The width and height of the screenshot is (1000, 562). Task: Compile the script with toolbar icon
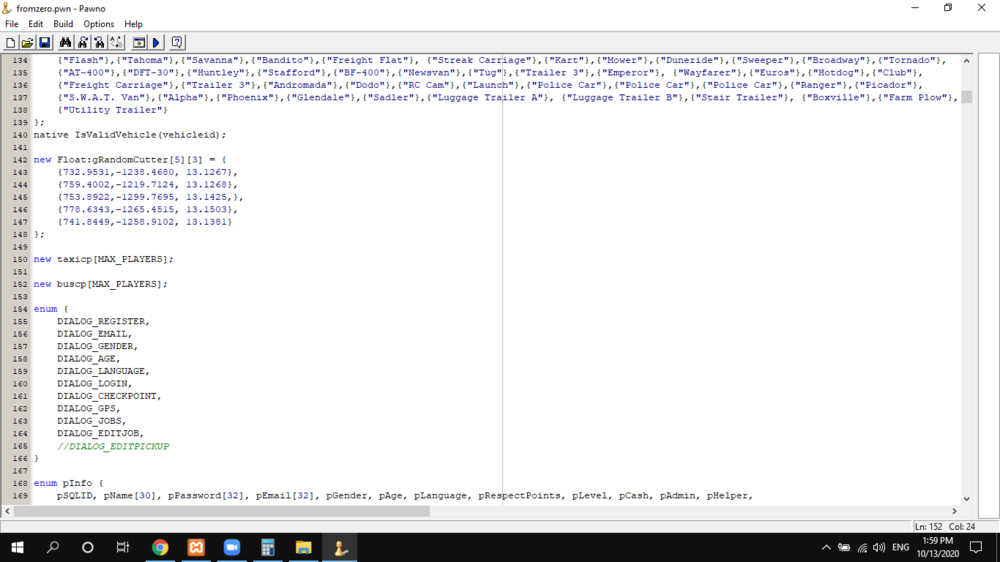click(x=138, y=43)
